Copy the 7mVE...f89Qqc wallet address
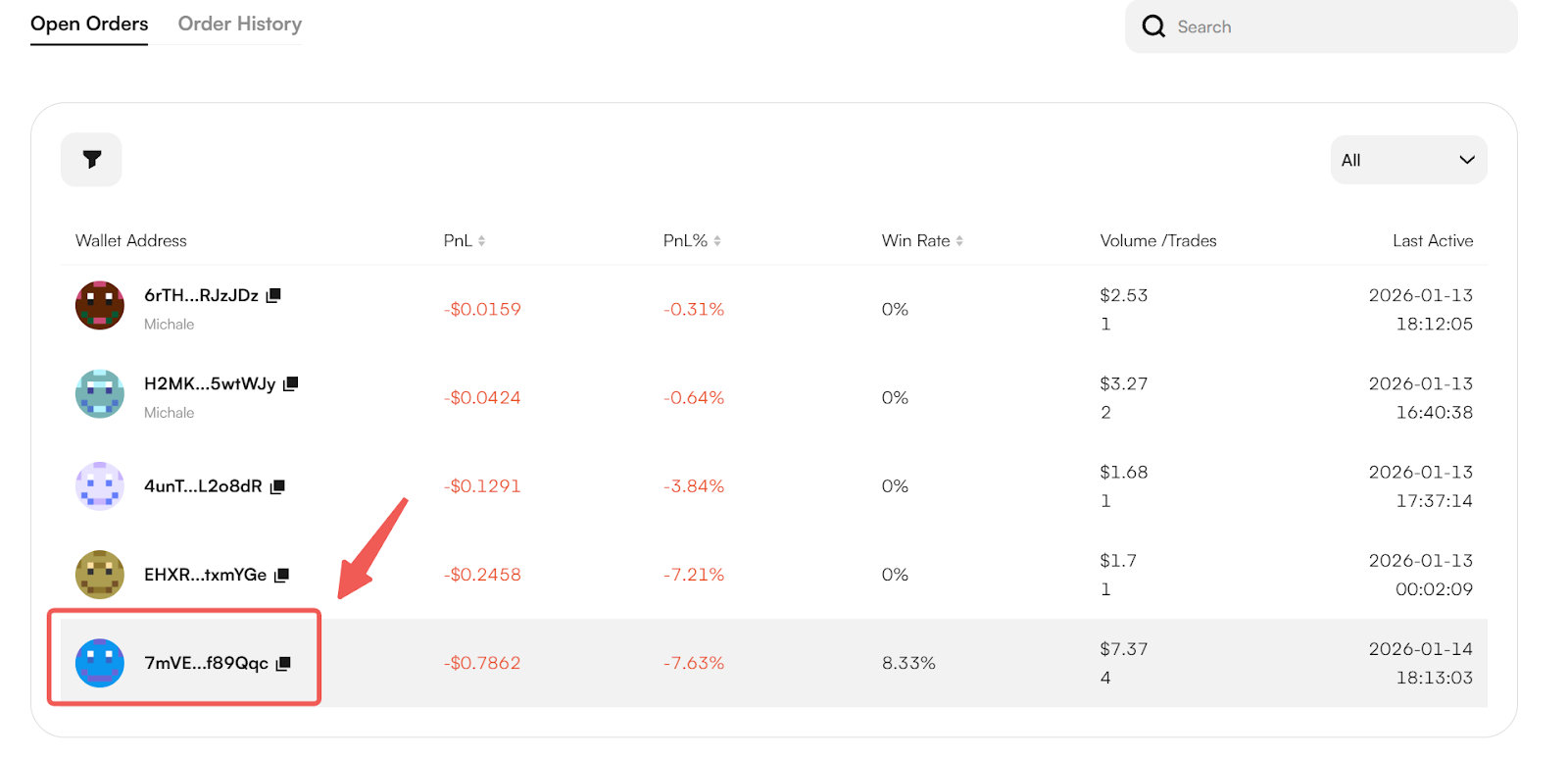Image resolution: width=1568 pixels, height=759 pixels. point(284,664)
